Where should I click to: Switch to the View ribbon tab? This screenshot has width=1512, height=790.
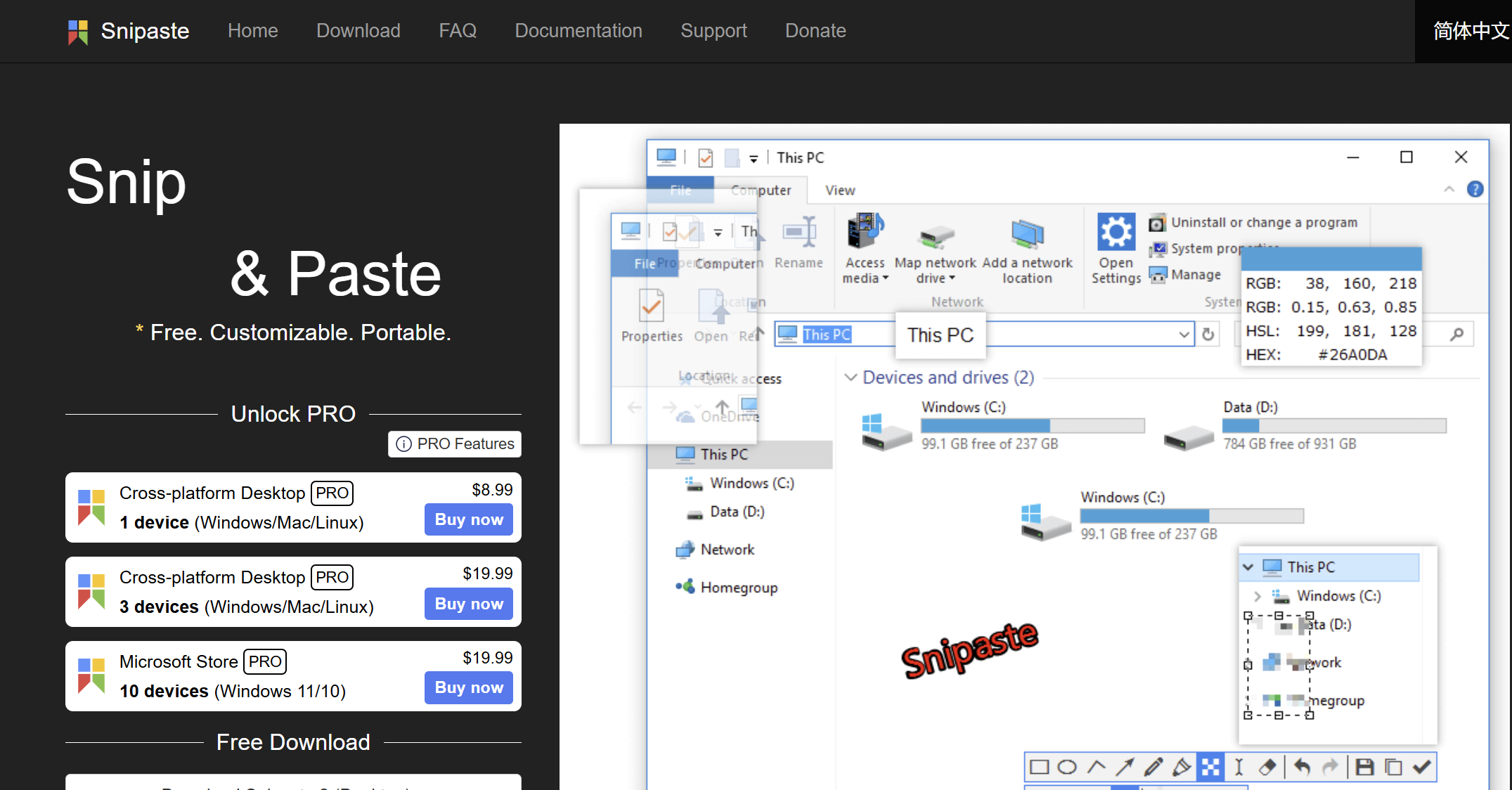[839, 190]
